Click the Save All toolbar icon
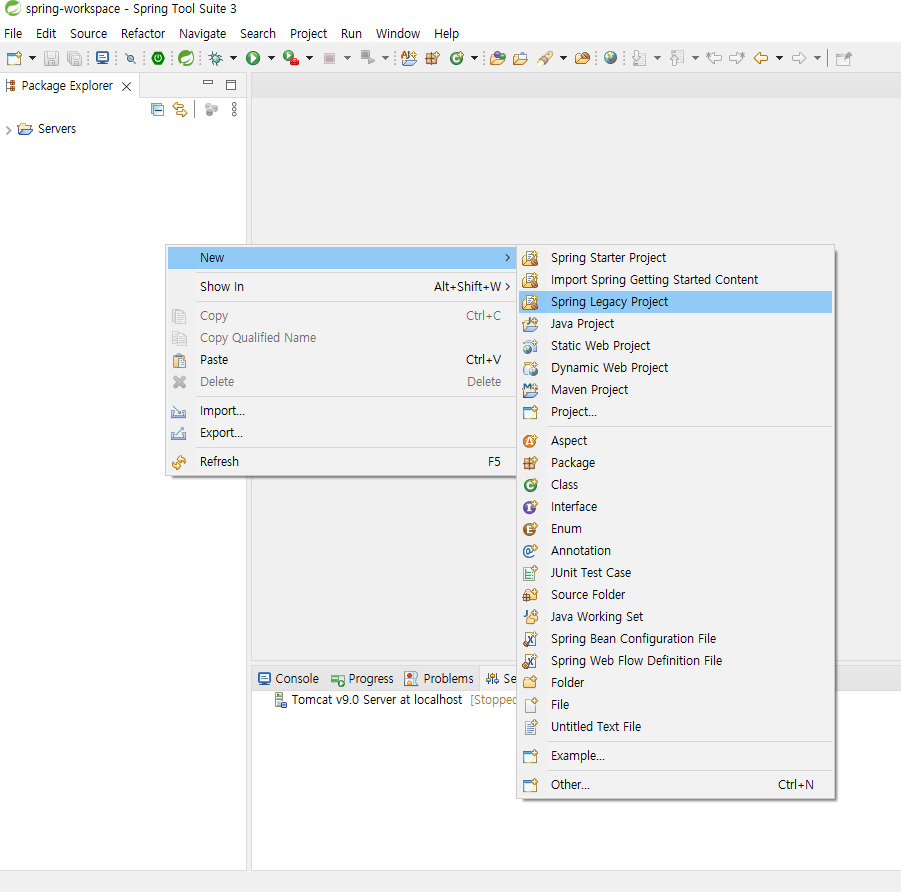 [x=74, y=58]
